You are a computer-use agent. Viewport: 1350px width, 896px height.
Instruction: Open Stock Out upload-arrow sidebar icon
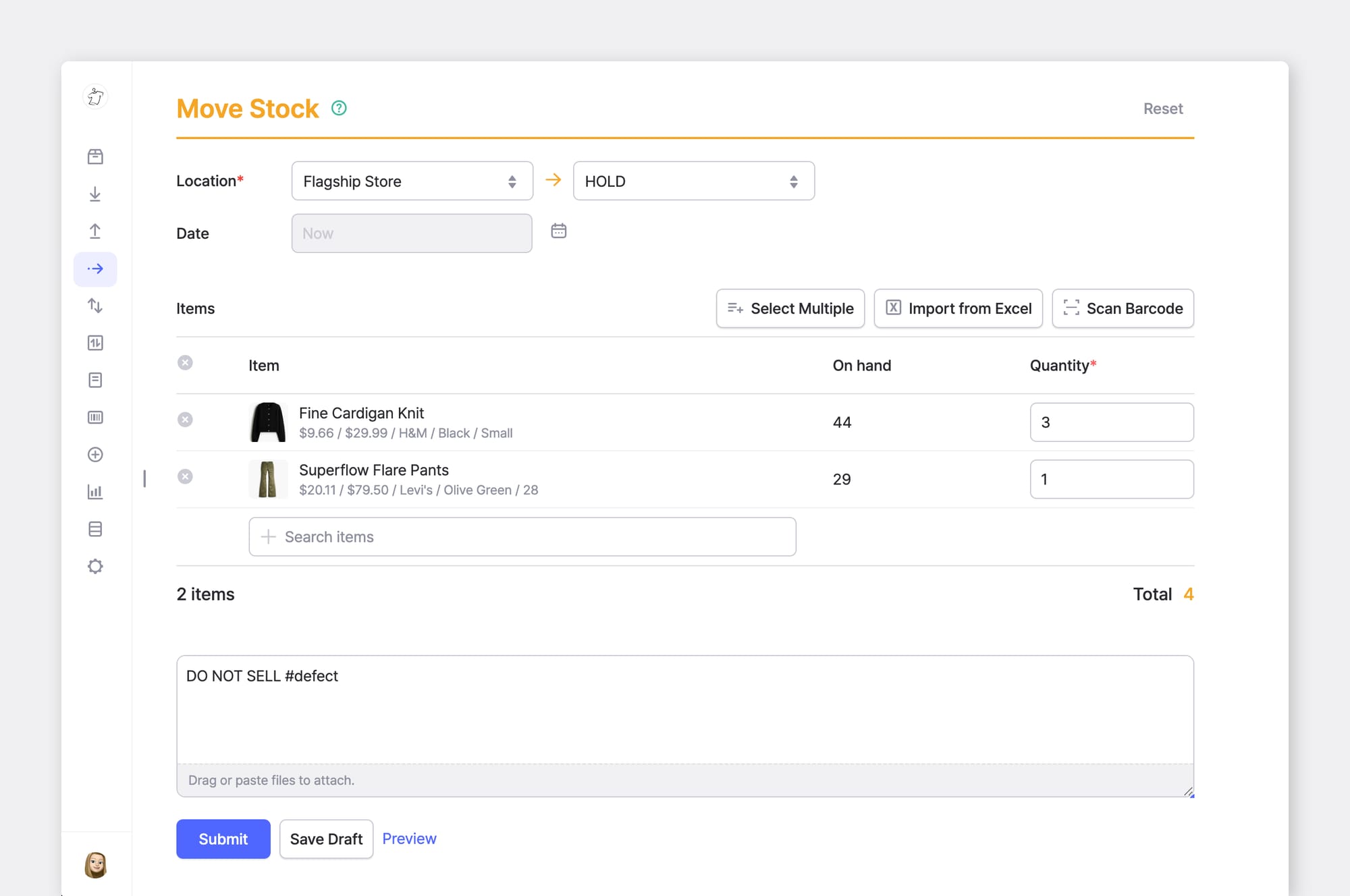(x=95, y=231)
